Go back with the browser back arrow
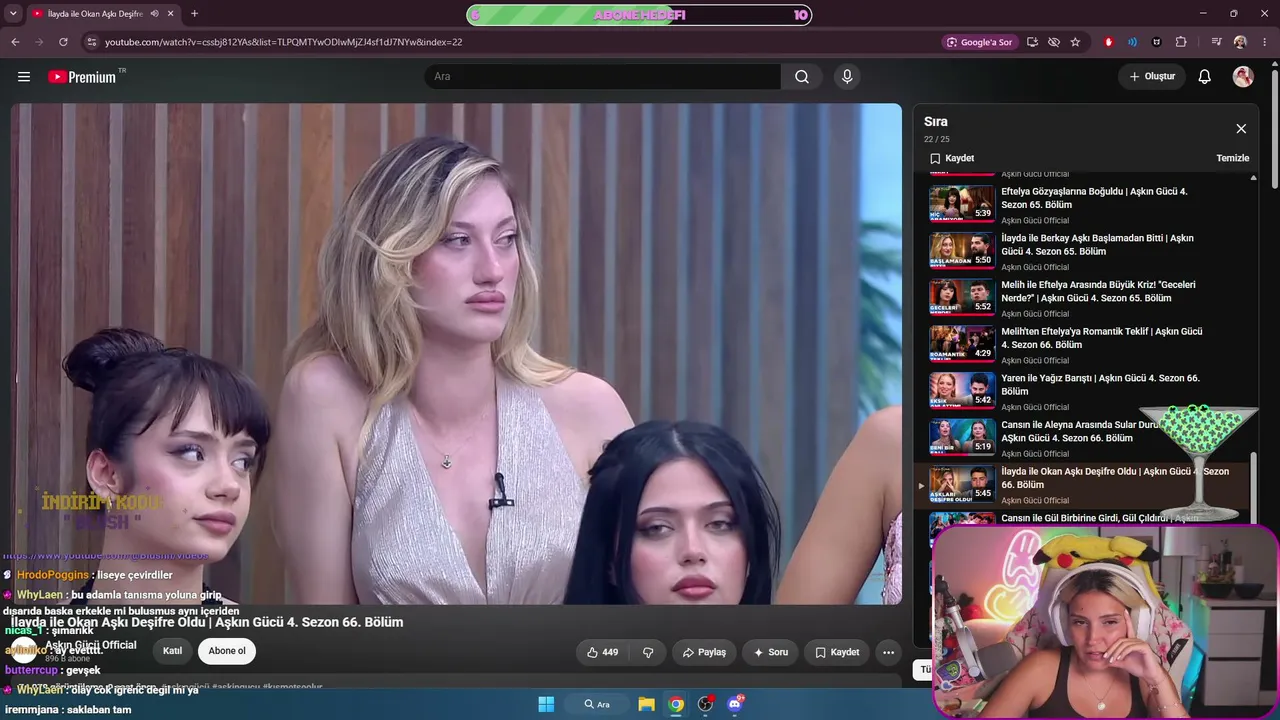This screenshot has width=1280, height=720. pos(15,42)
